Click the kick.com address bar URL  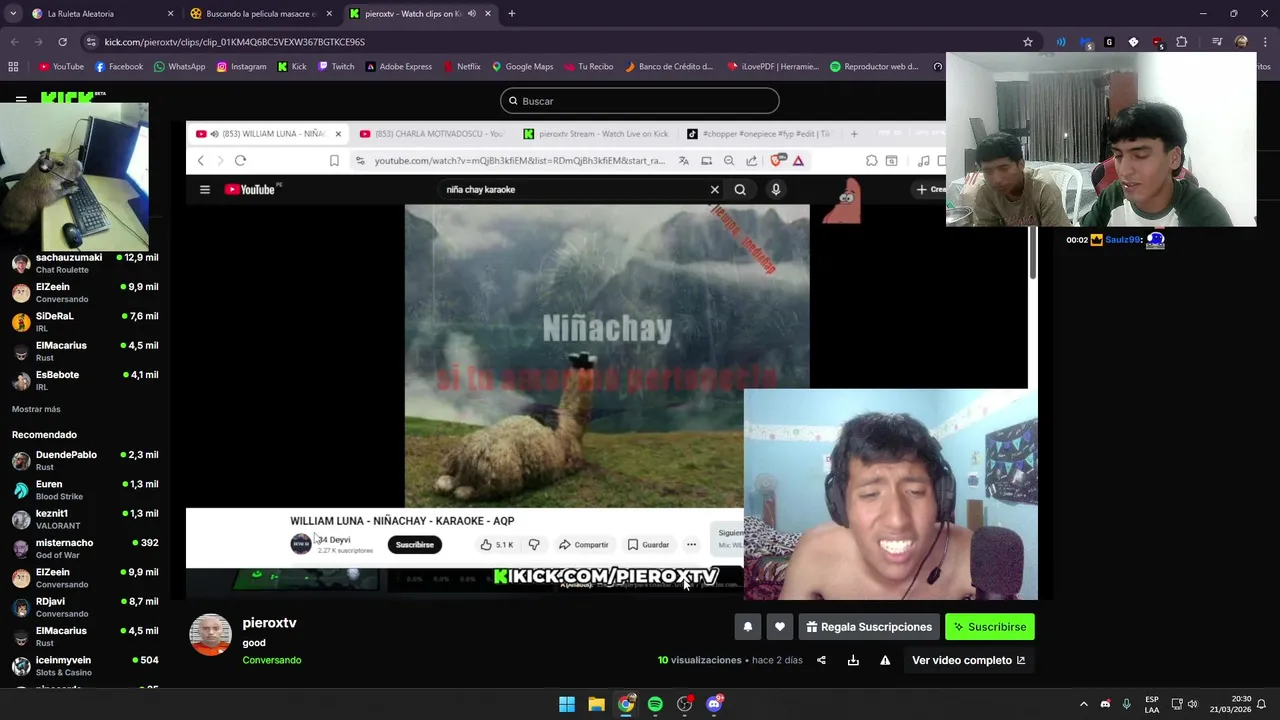[x=235, y=42]
